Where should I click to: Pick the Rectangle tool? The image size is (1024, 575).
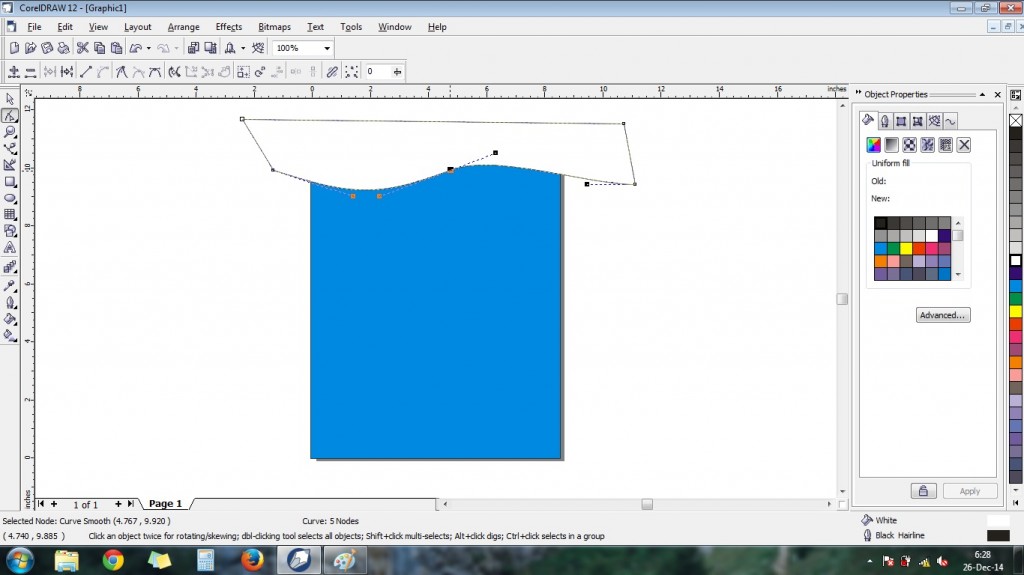tap(10, 182)
